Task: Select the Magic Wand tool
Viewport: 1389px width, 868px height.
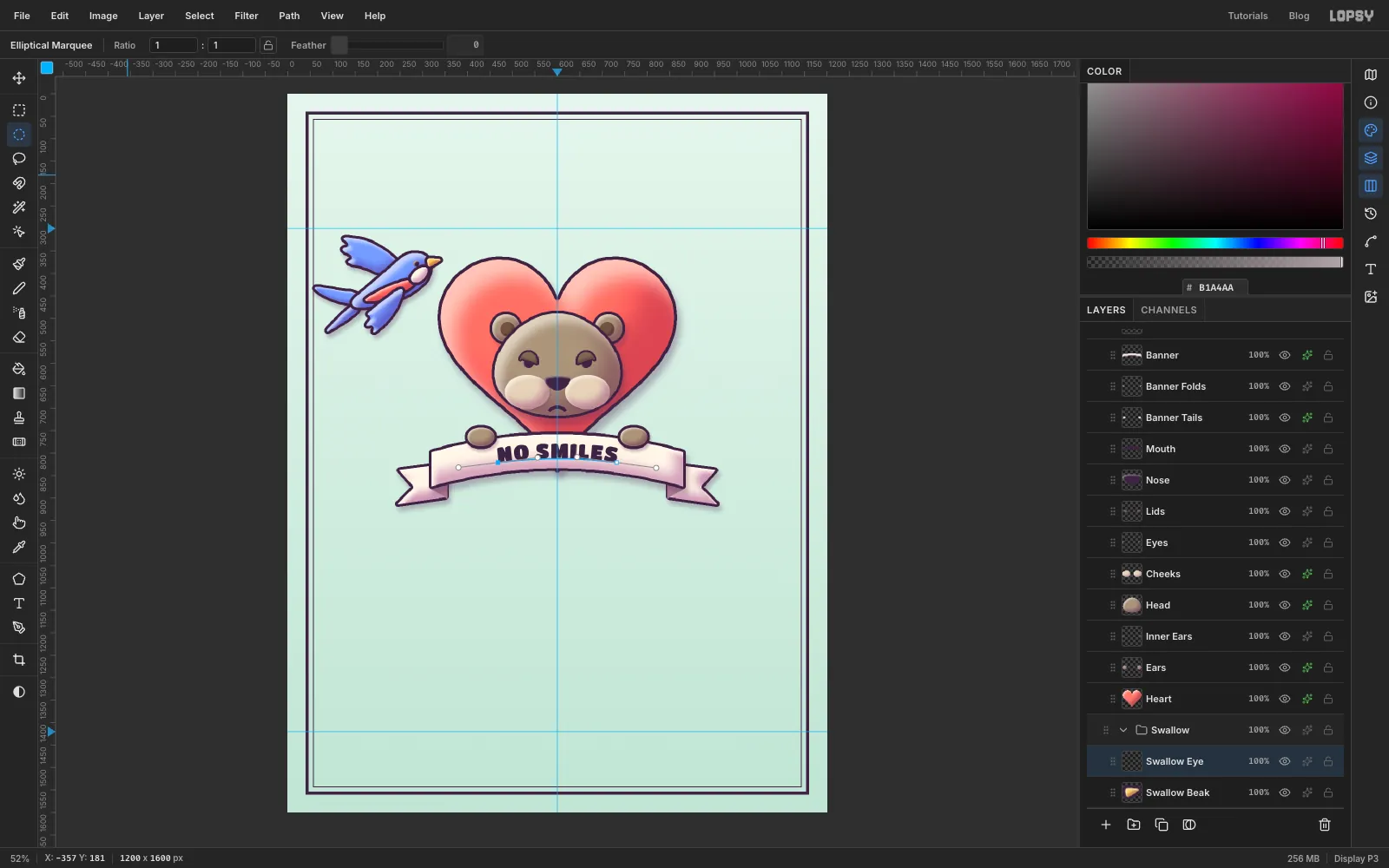Action: 19,207
